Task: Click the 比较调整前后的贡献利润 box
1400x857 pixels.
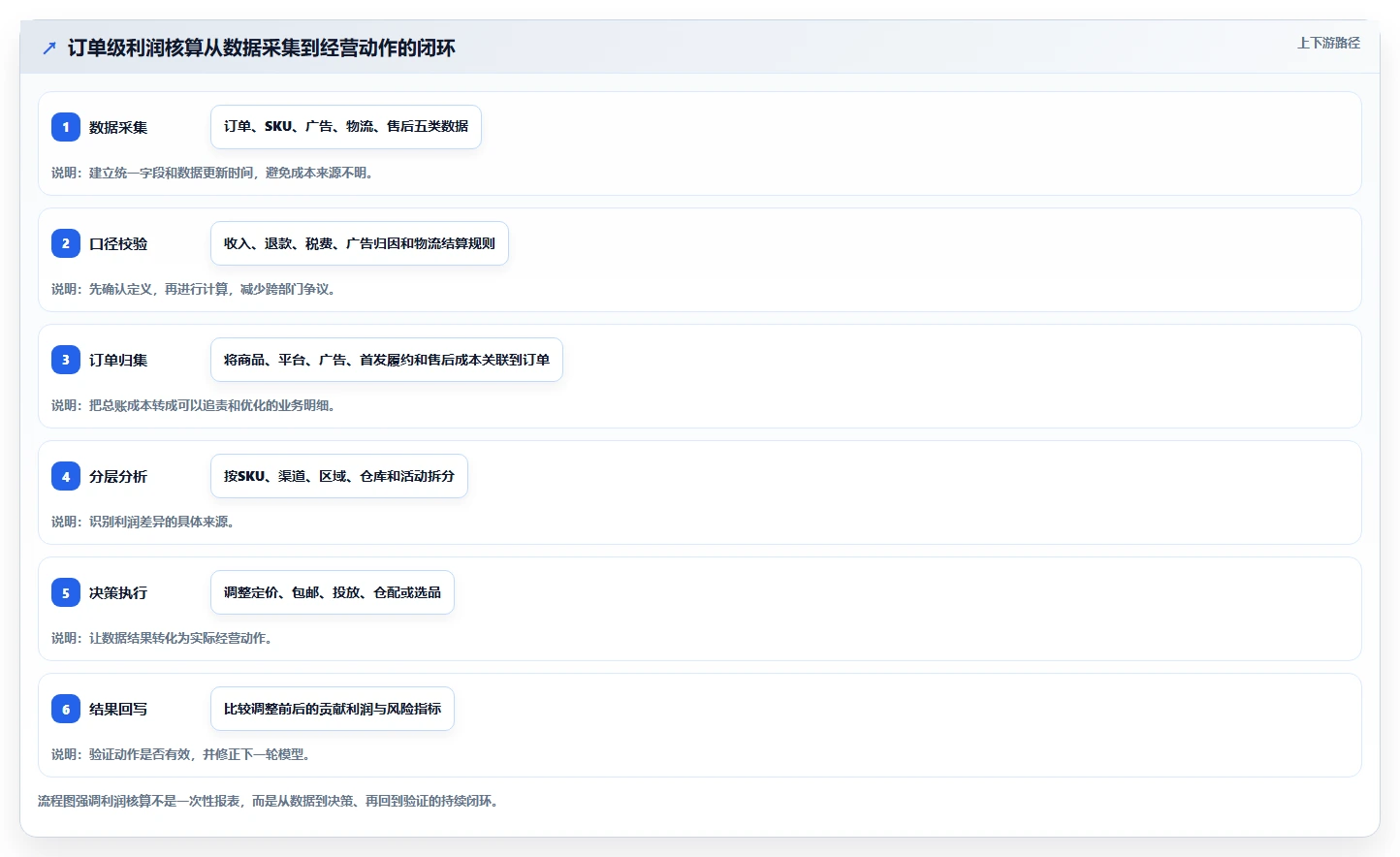Action: 333,709
